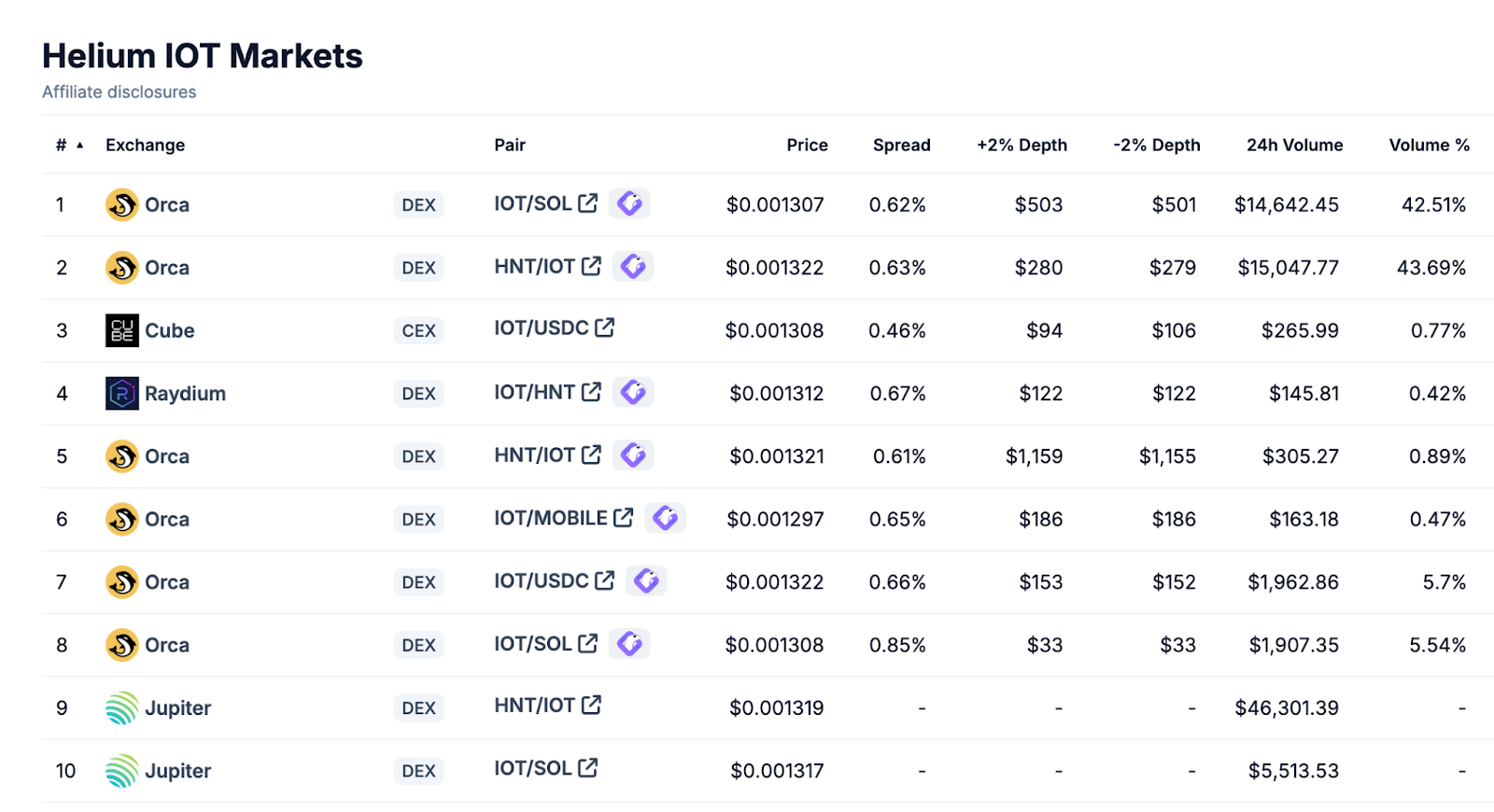This screenshot has width=1494, height=812.
Task: Click purple gem badge in row 2 HNT/IOT
Action: pyautogui.click(x=633, y=266)
